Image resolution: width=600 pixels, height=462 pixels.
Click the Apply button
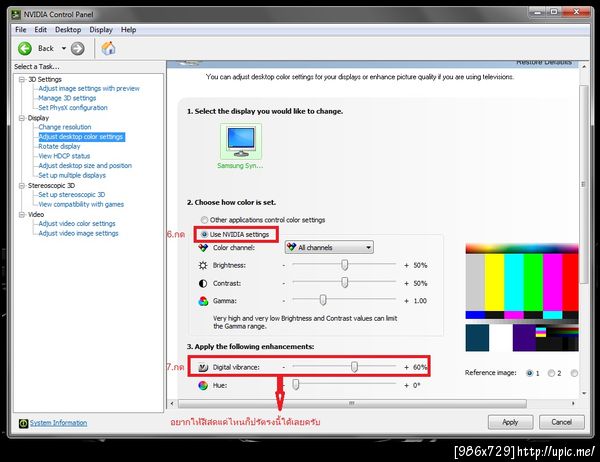tap(510, 422)
